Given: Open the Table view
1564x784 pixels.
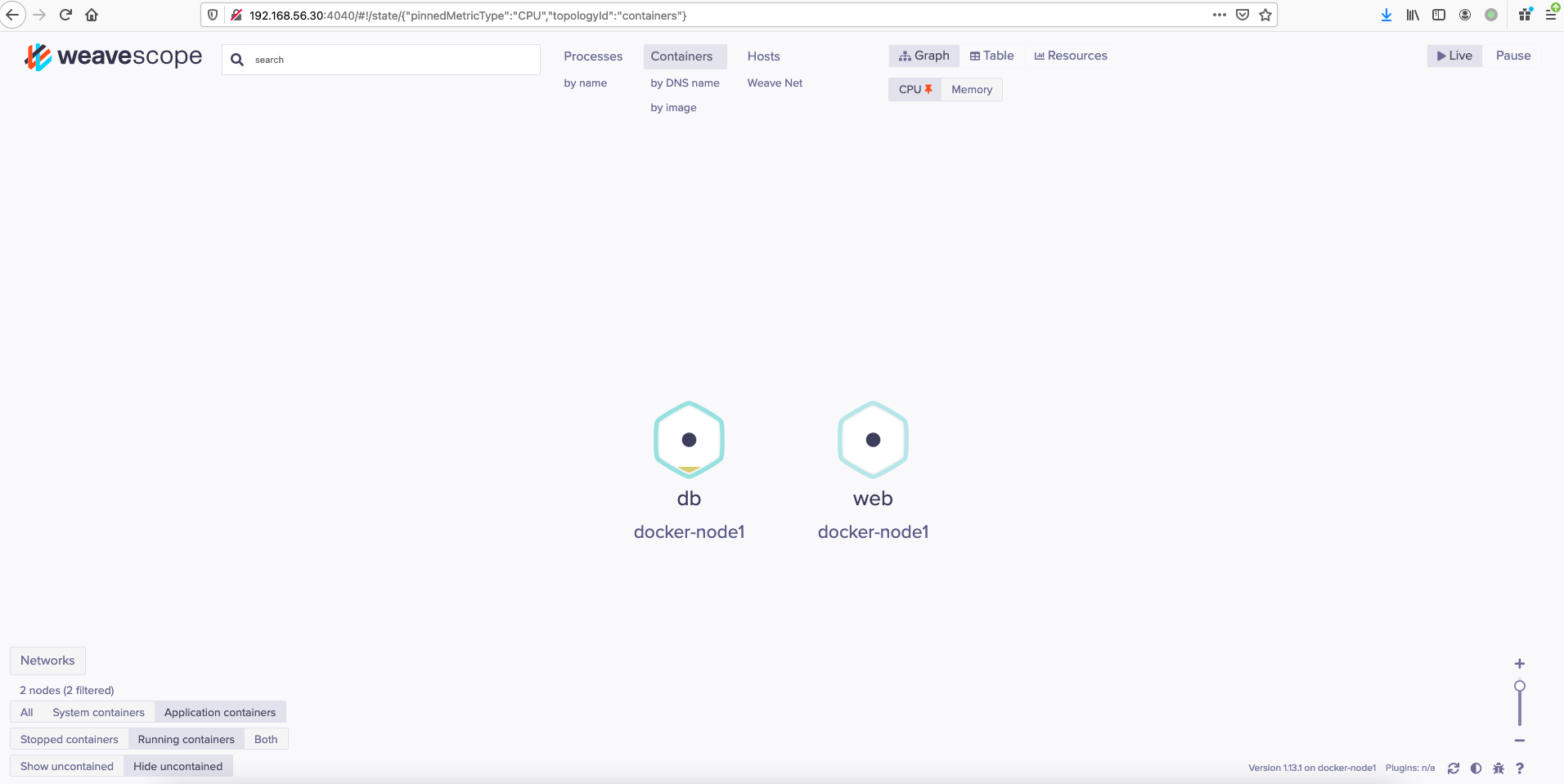Looking at the screenshot, I should [991, 56].
